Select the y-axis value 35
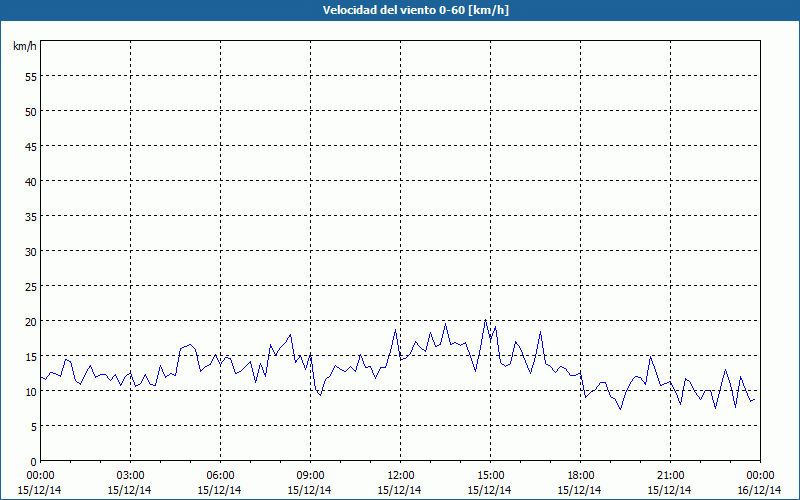Image resolution: width=800 pixels, height=500 pixels. [x=31, y=217]
